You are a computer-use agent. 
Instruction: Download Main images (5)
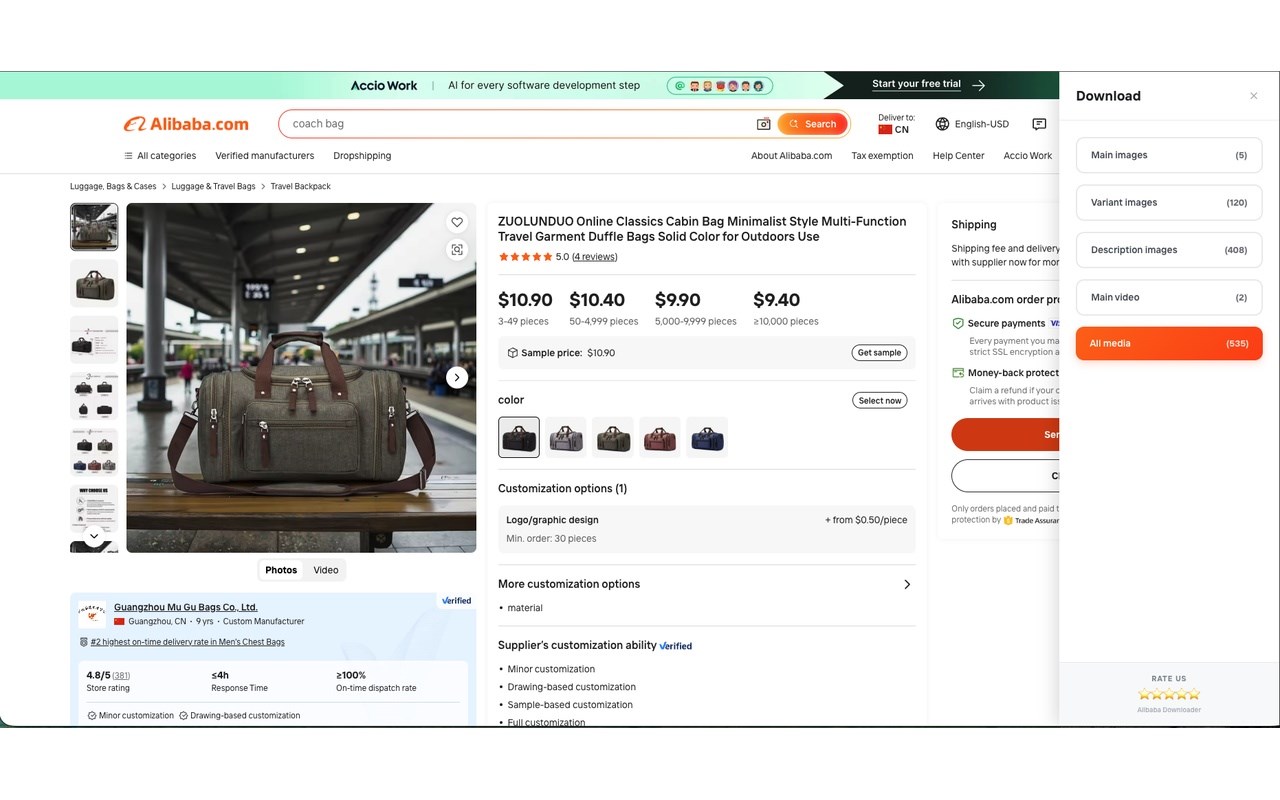pos(1169,155)
